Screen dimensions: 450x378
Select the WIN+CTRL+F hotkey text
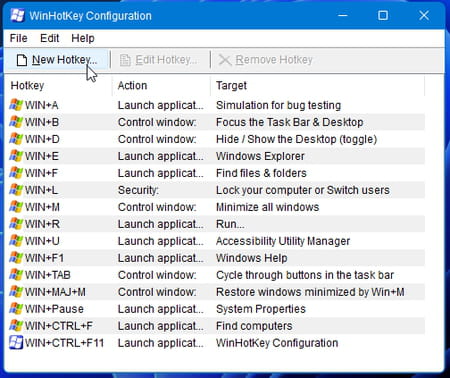point(59,326)
